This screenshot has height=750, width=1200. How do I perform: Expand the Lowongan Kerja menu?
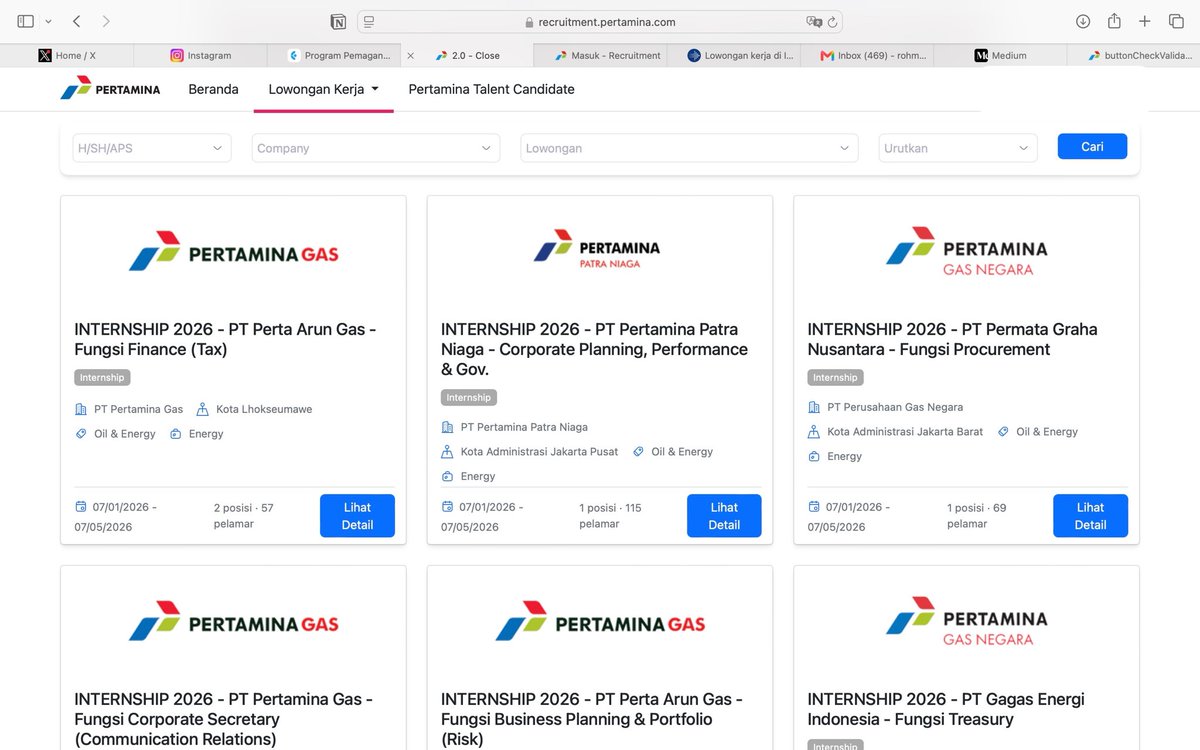coord(324,89)
